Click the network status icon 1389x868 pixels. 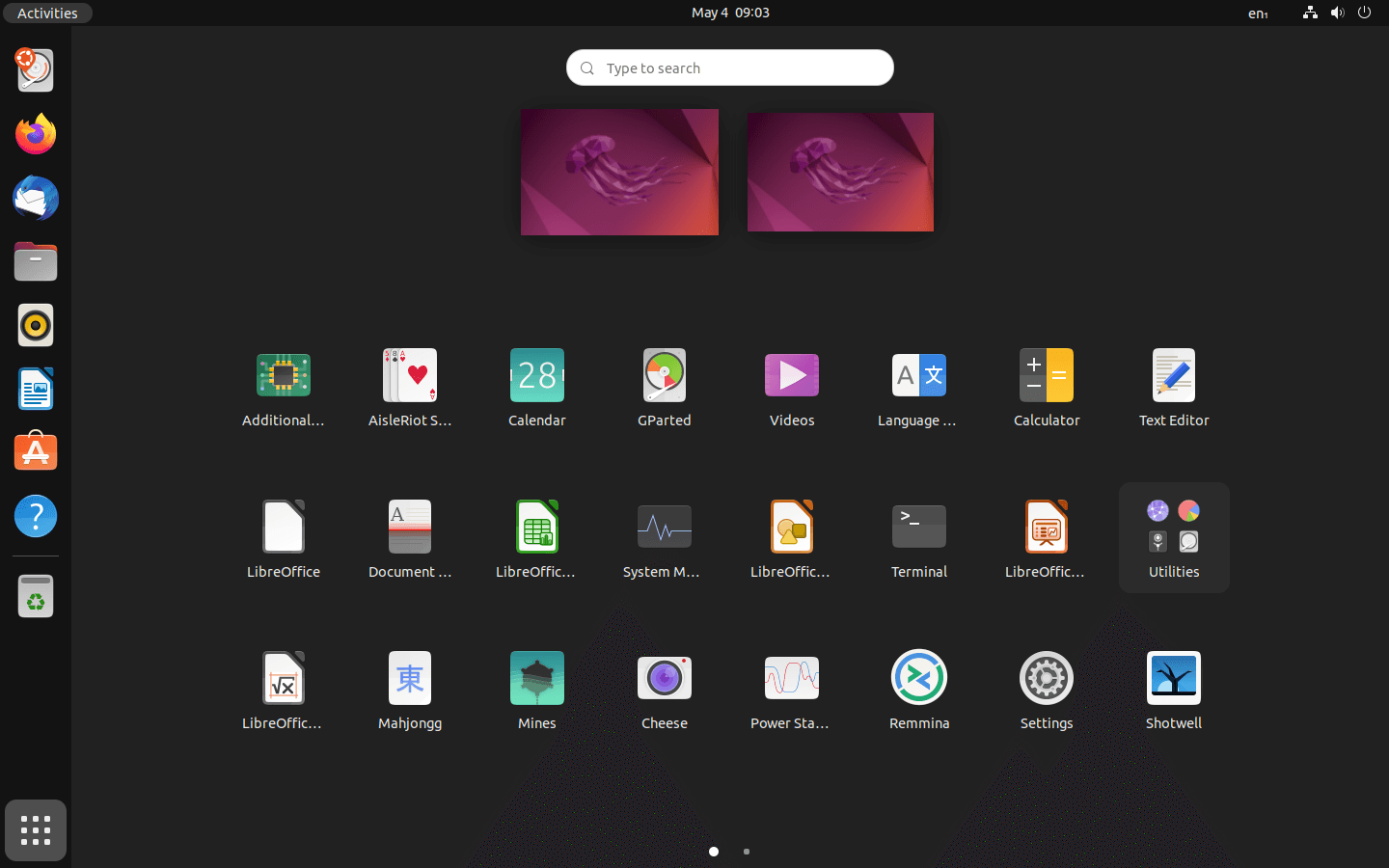click(1310, 13)
